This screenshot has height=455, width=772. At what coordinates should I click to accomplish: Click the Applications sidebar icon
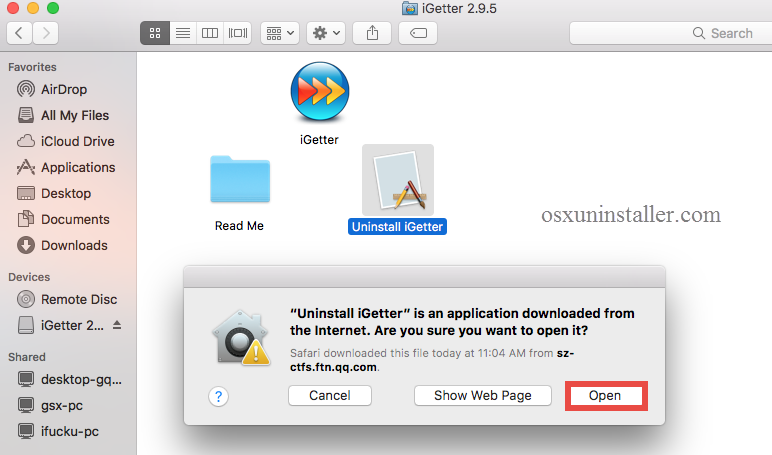click(26, 167)
